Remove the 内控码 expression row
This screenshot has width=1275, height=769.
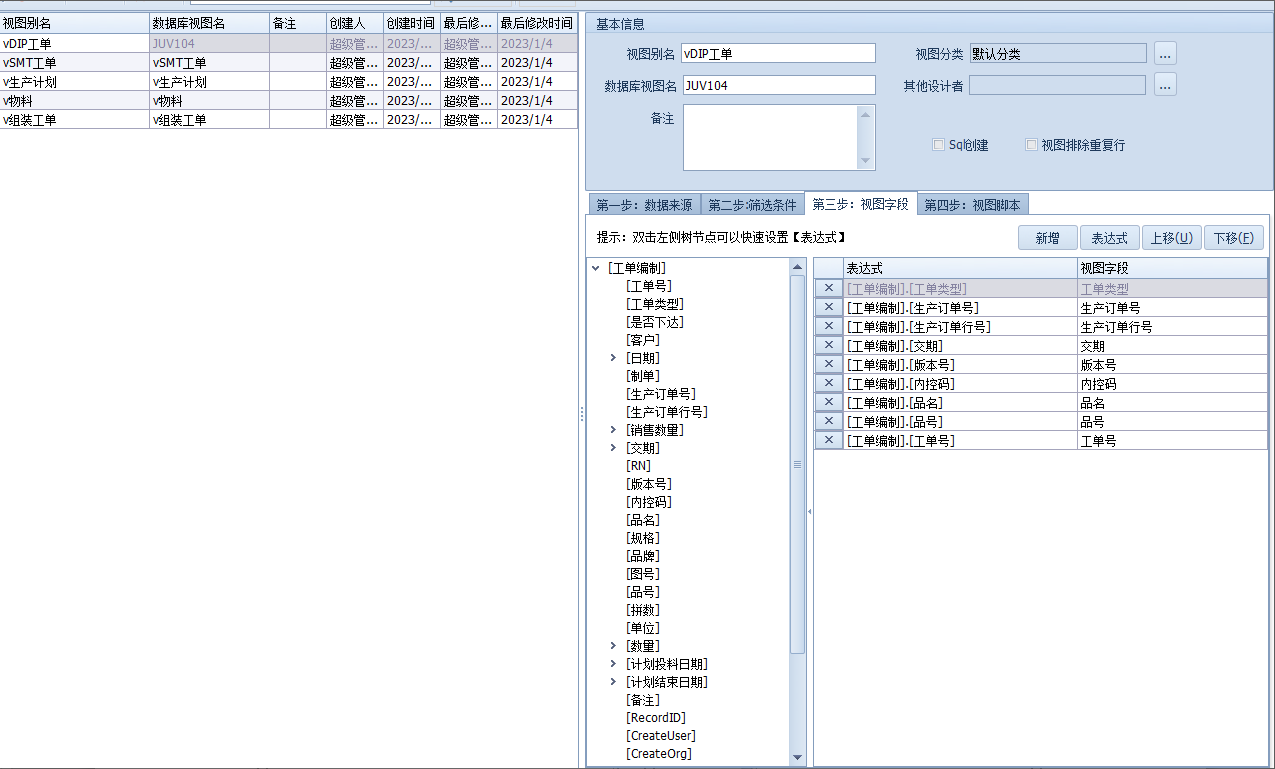tap(828, 384)
